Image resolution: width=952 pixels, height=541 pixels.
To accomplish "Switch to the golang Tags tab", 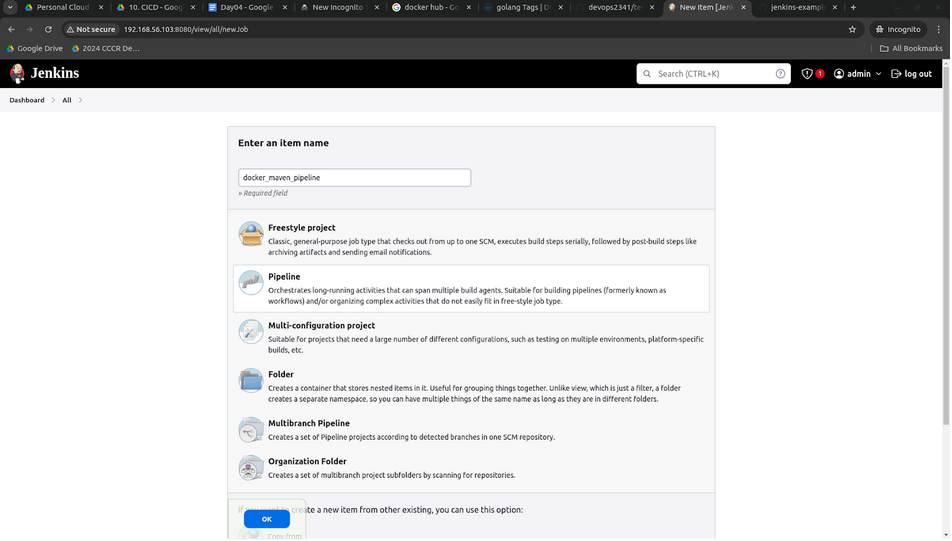I will click(x=522, y=7).
